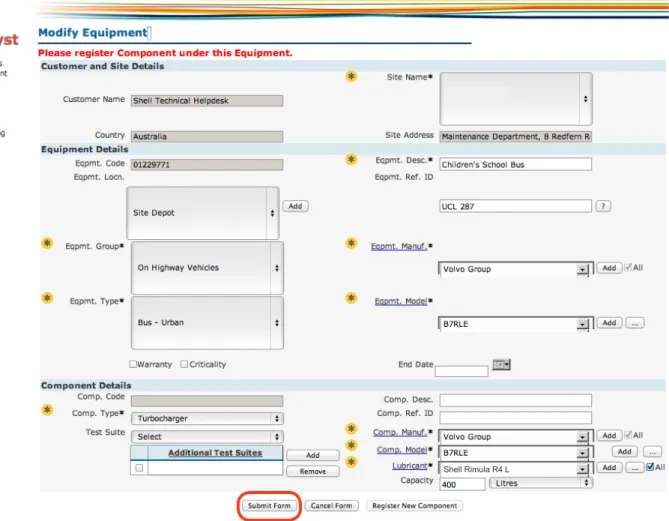Click Add beside Comp. Manuf. Volvo Group
The width and height of the screenshot is (669, 521).
609,435
